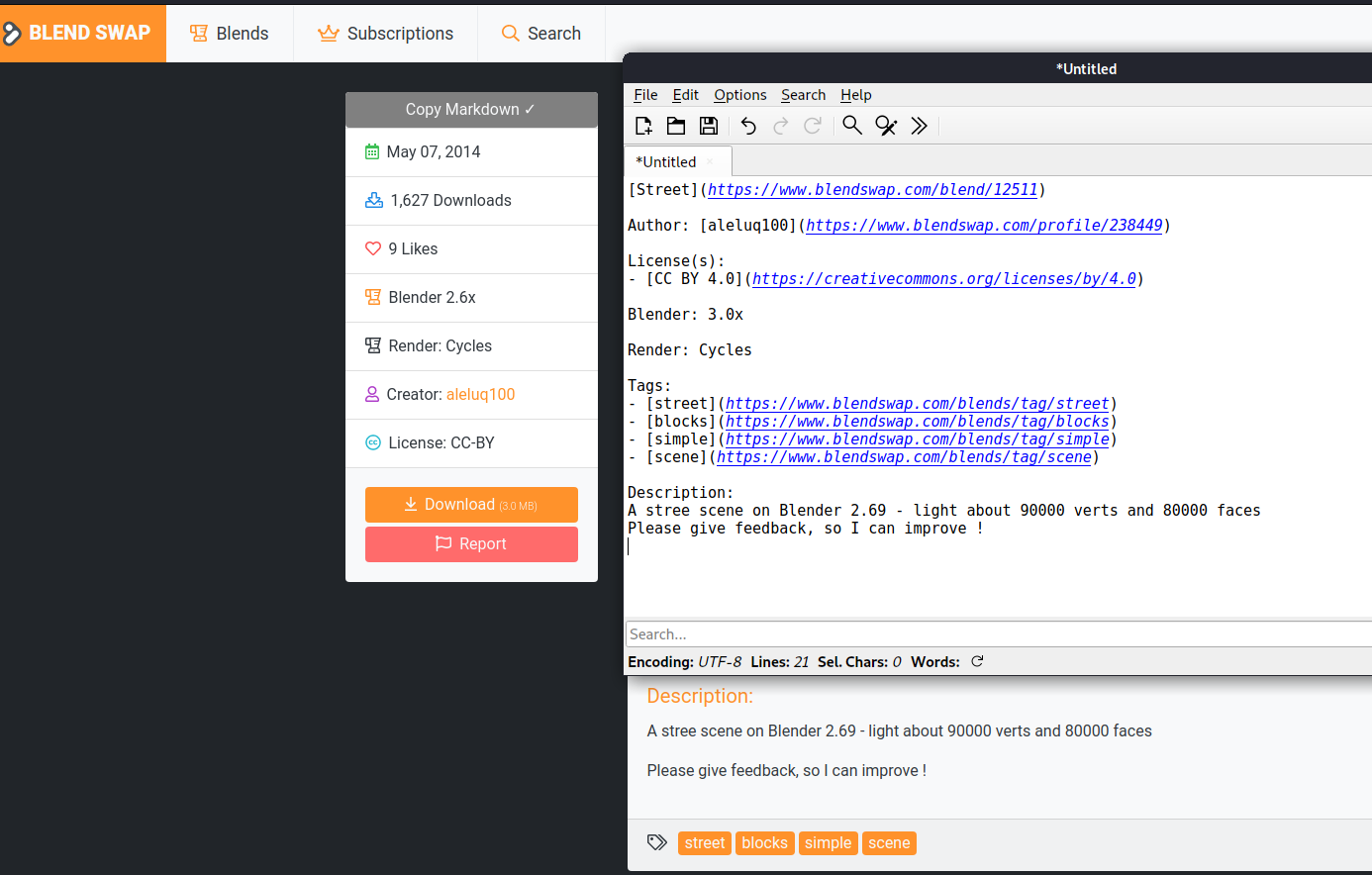
Task: Open the Options menu
Action: pyautogui.click(x=740, y=95)
